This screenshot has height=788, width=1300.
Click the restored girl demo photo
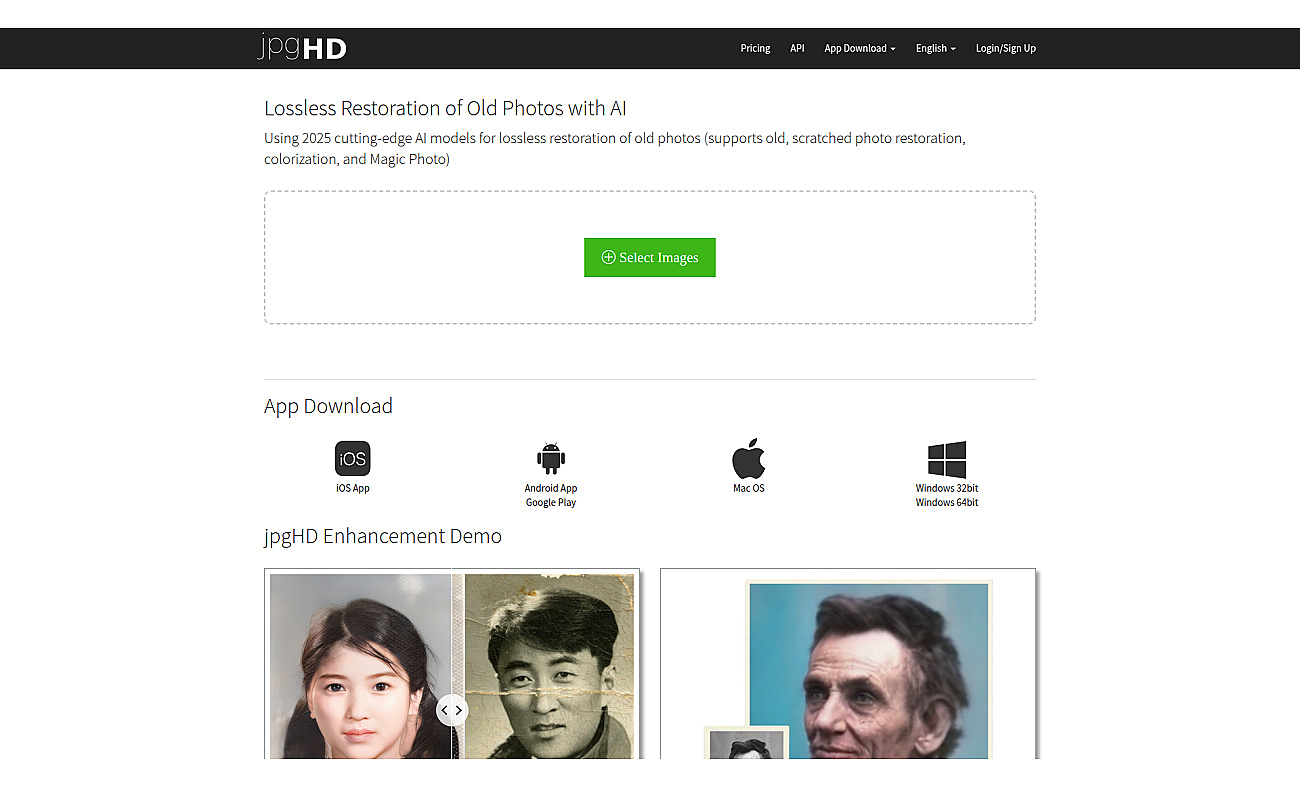[x=360, y=665]
